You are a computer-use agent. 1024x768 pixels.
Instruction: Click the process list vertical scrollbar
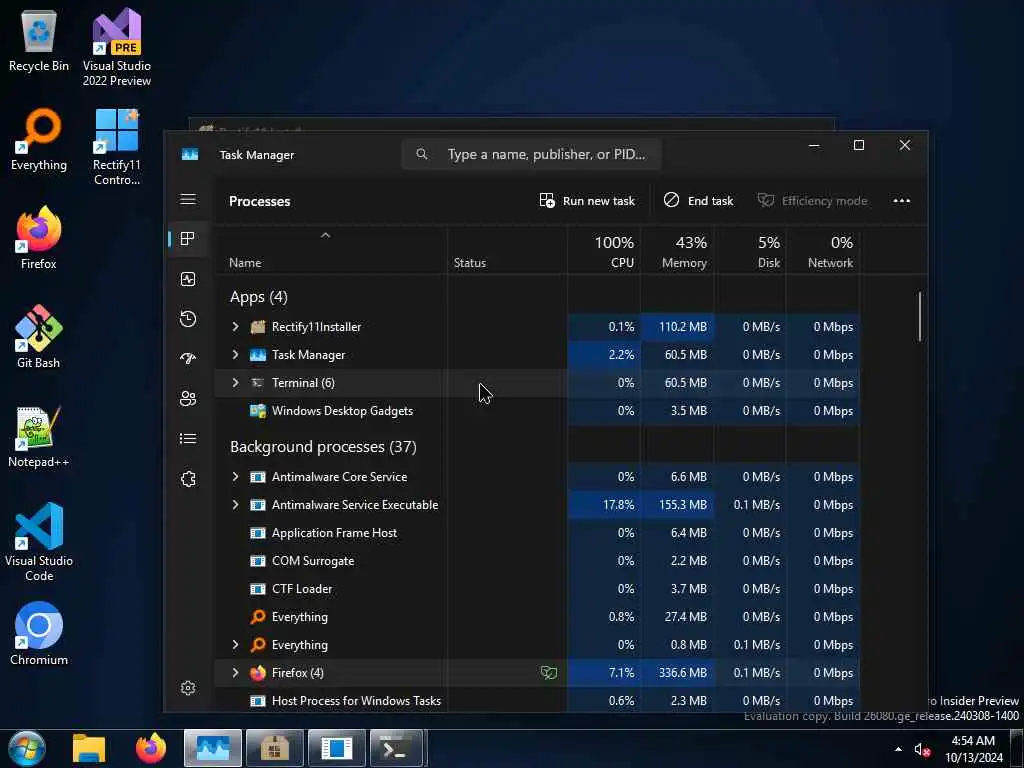920,317
